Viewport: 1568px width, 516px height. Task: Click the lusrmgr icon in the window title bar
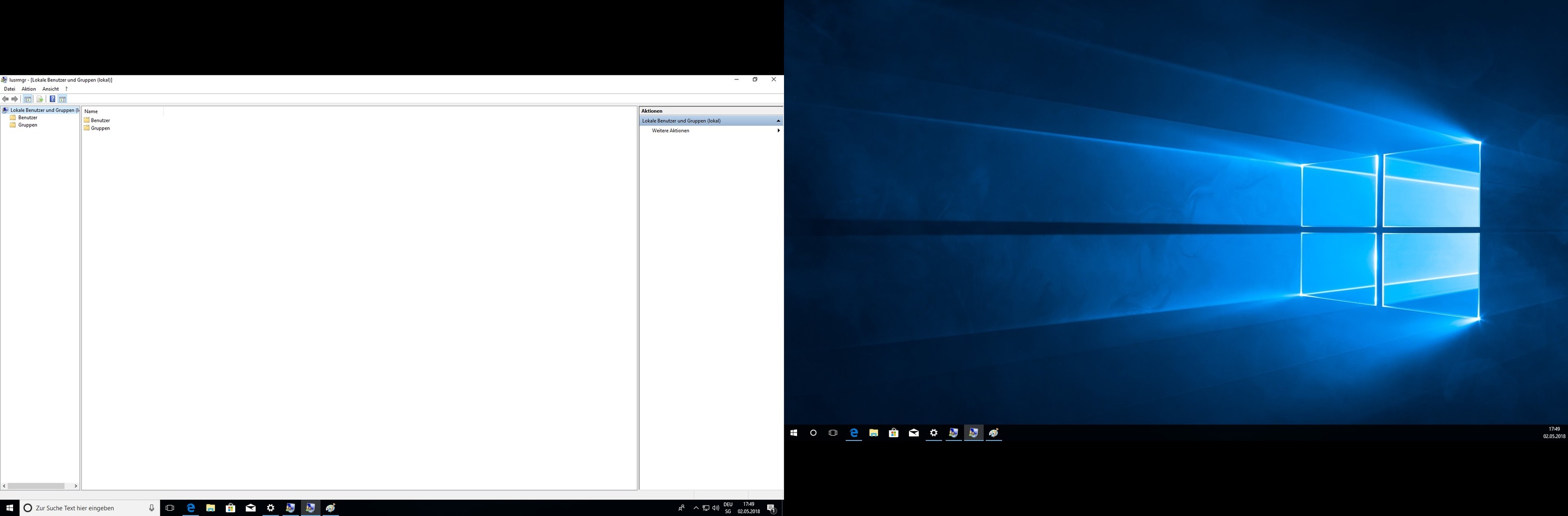(x=4, y=80)
